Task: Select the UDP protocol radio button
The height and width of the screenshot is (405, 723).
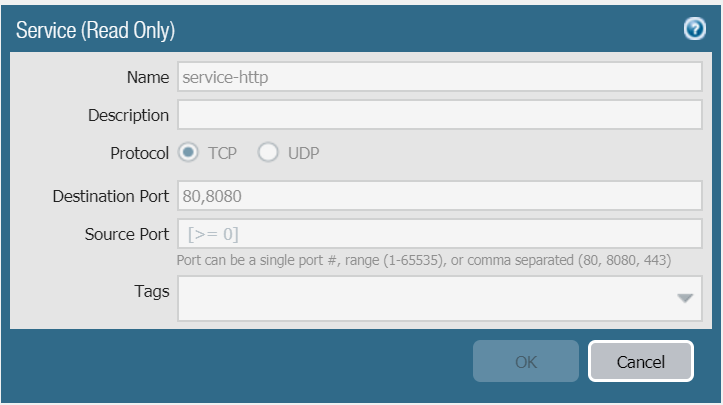Action: pyautogui.click(x=268, y=154)
